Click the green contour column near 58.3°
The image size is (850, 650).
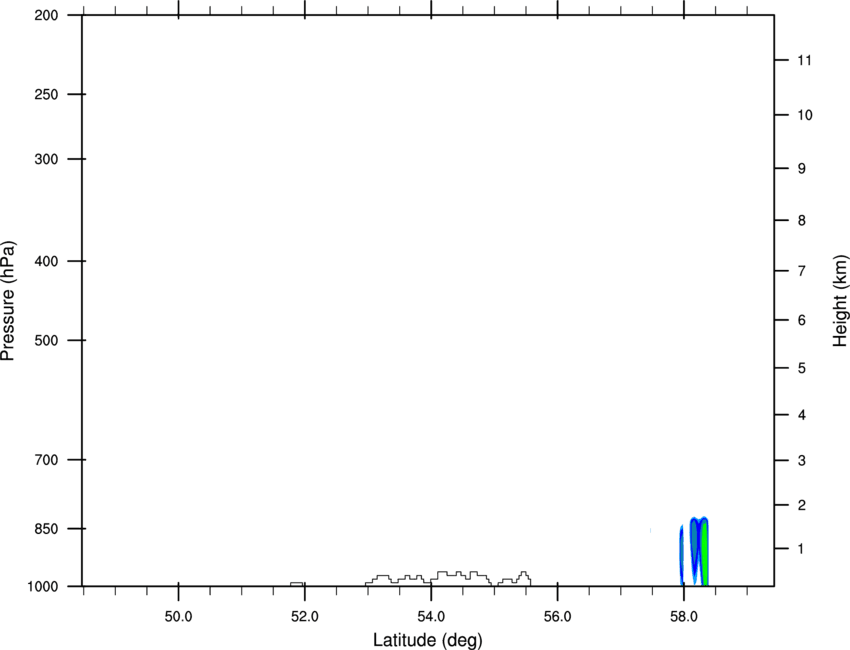click(x=704, y=553)
